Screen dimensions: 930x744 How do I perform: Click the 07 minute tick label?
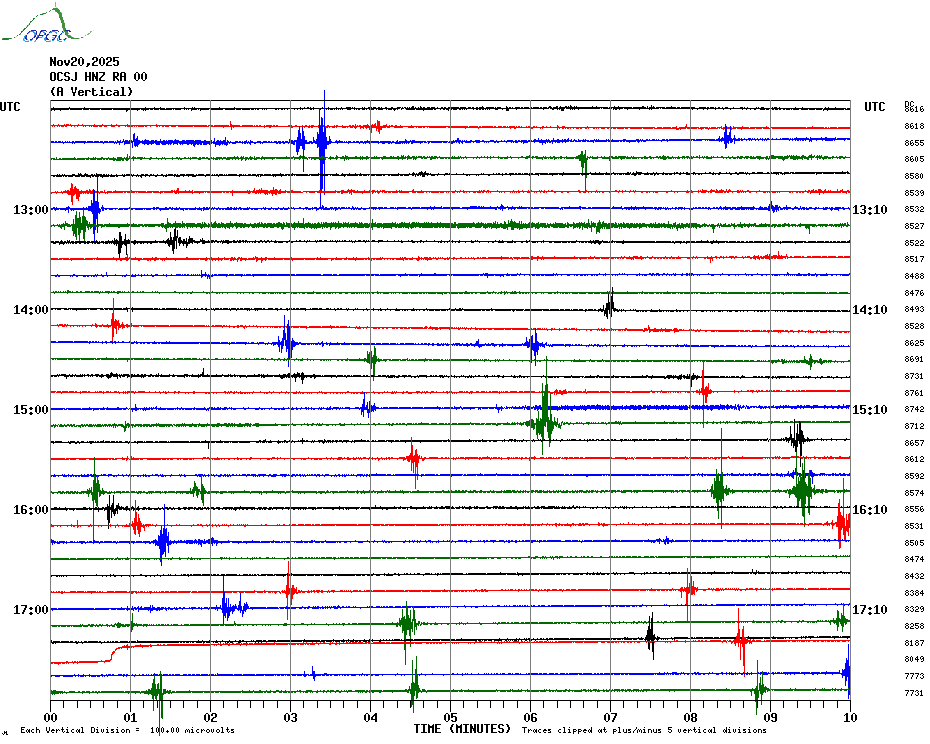610,717
